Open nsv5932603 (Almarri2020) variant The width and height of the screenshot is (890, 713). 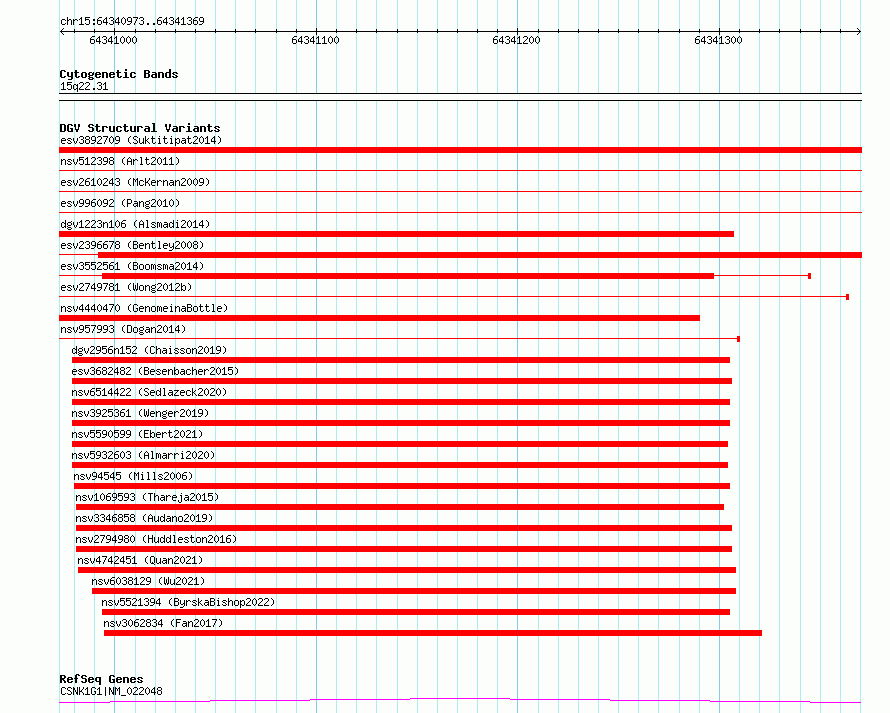pyautogui.click(x=143, y=455)
